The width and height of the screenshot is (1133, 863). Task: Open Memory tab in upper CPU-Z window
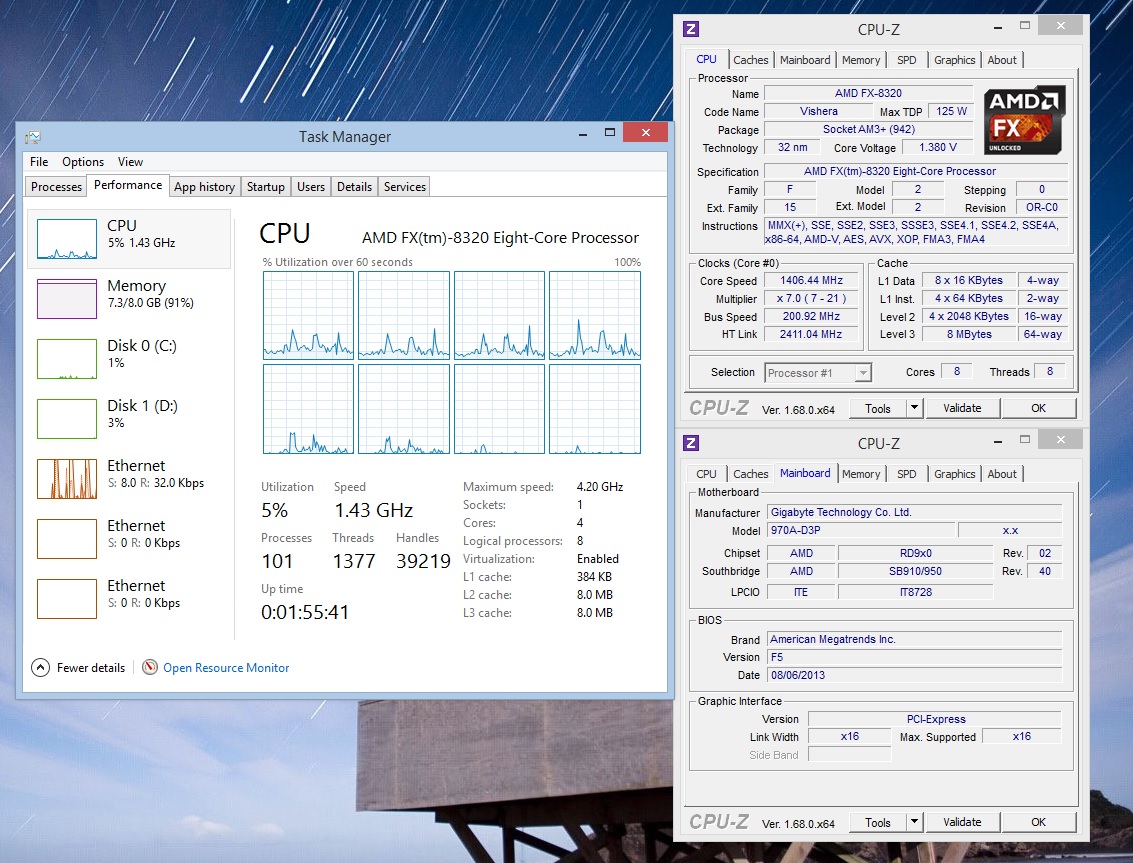point(861,60)
